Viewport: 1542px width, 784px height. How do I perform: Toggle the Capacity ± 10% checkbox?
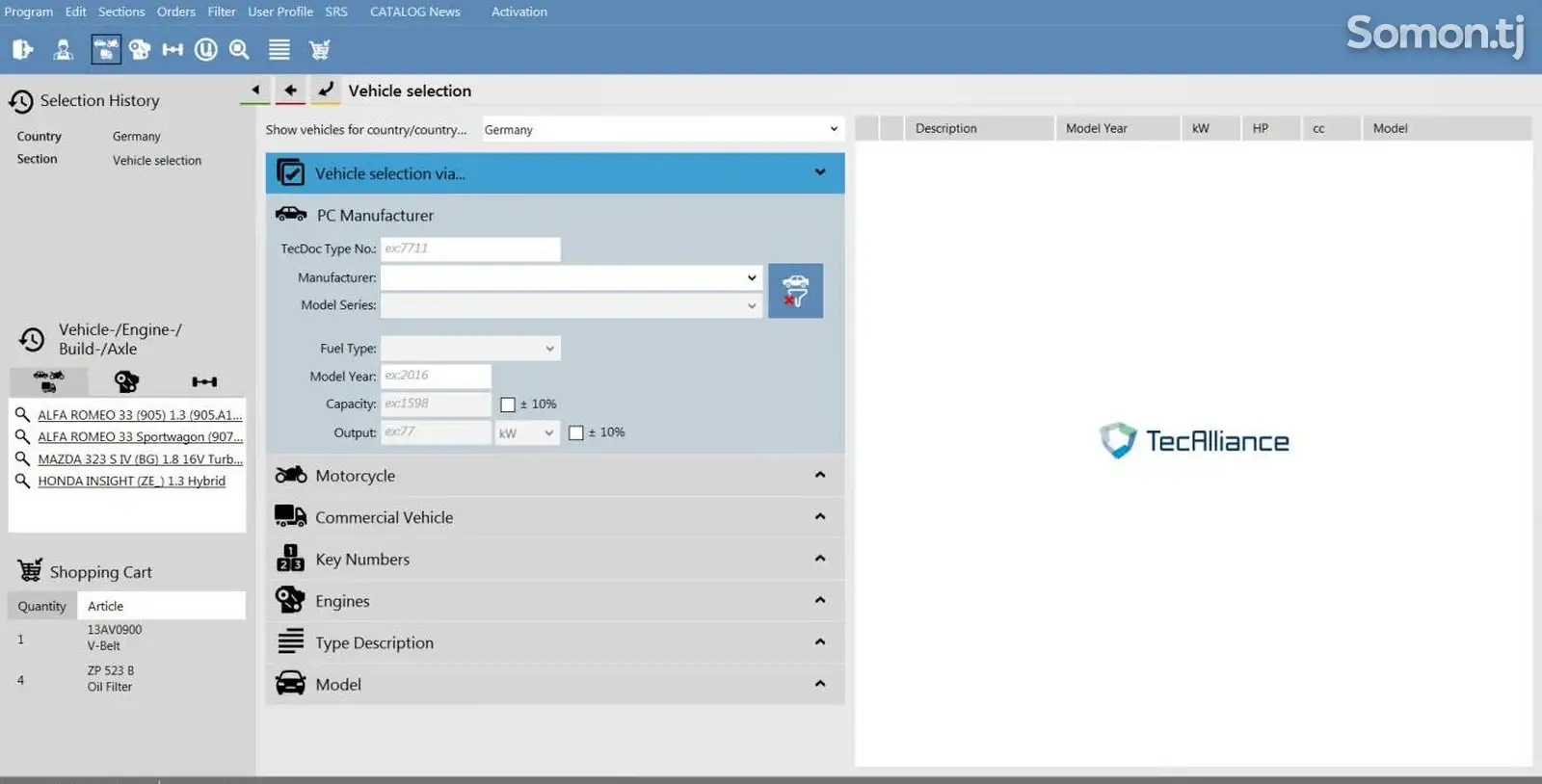pos(508,405)
